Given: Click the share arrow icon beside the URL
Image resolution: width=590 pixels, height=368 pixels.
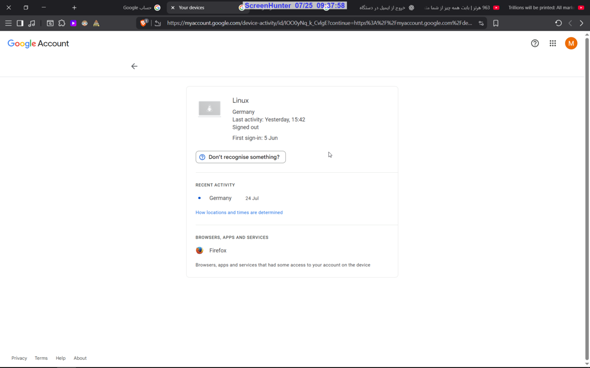Looking at the screenshot, I should pos(158,23).
